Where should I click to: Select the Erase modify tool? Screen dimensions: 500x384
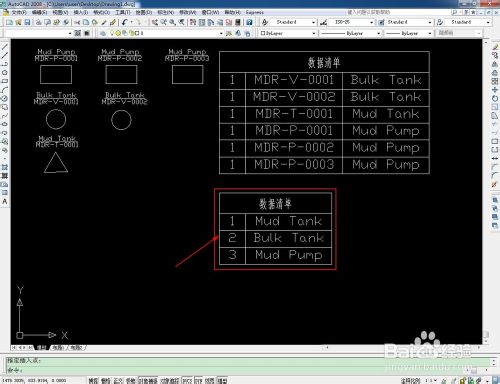(495, 47)
